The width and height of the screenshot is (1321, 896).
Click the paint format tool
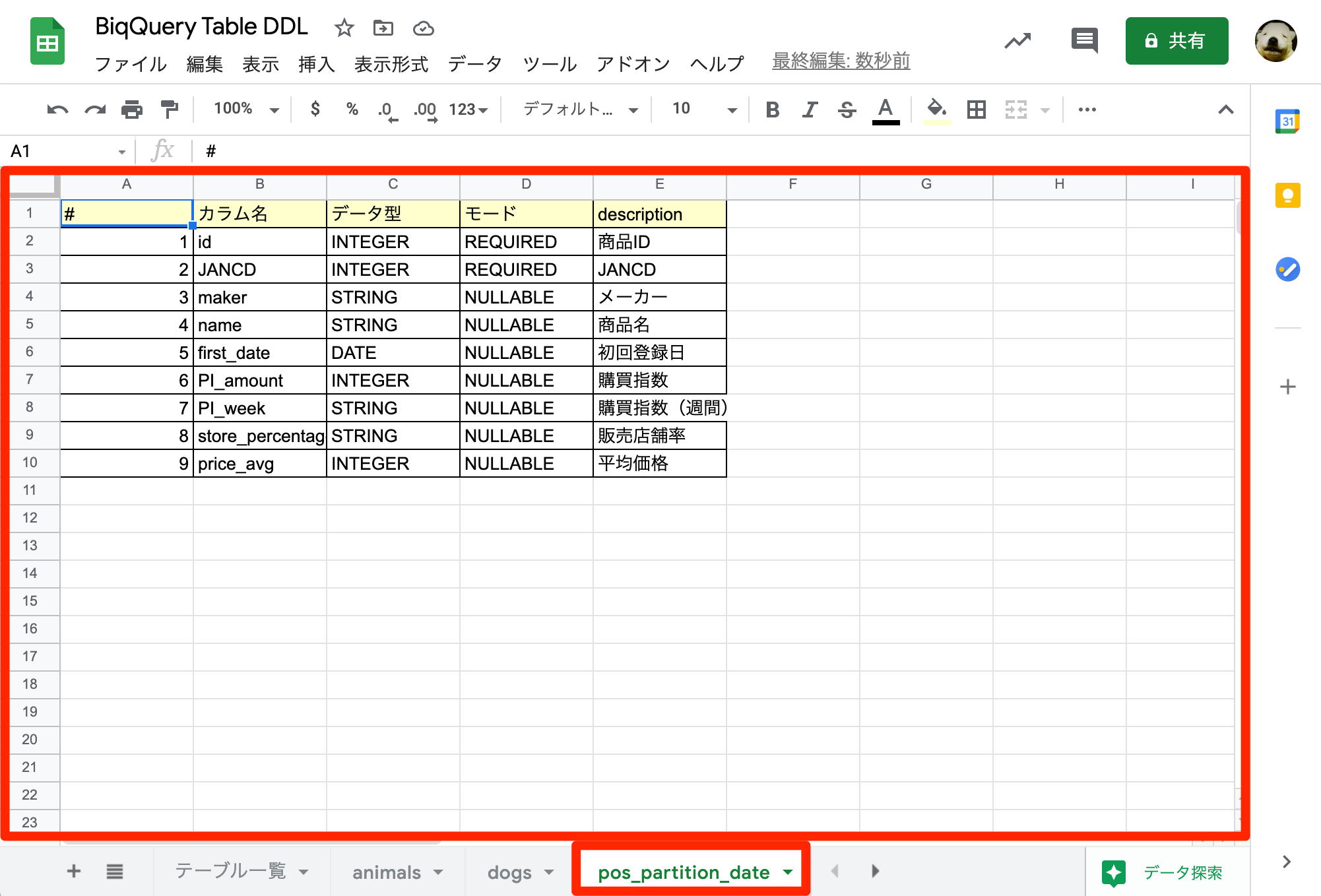tap(170, 110)
